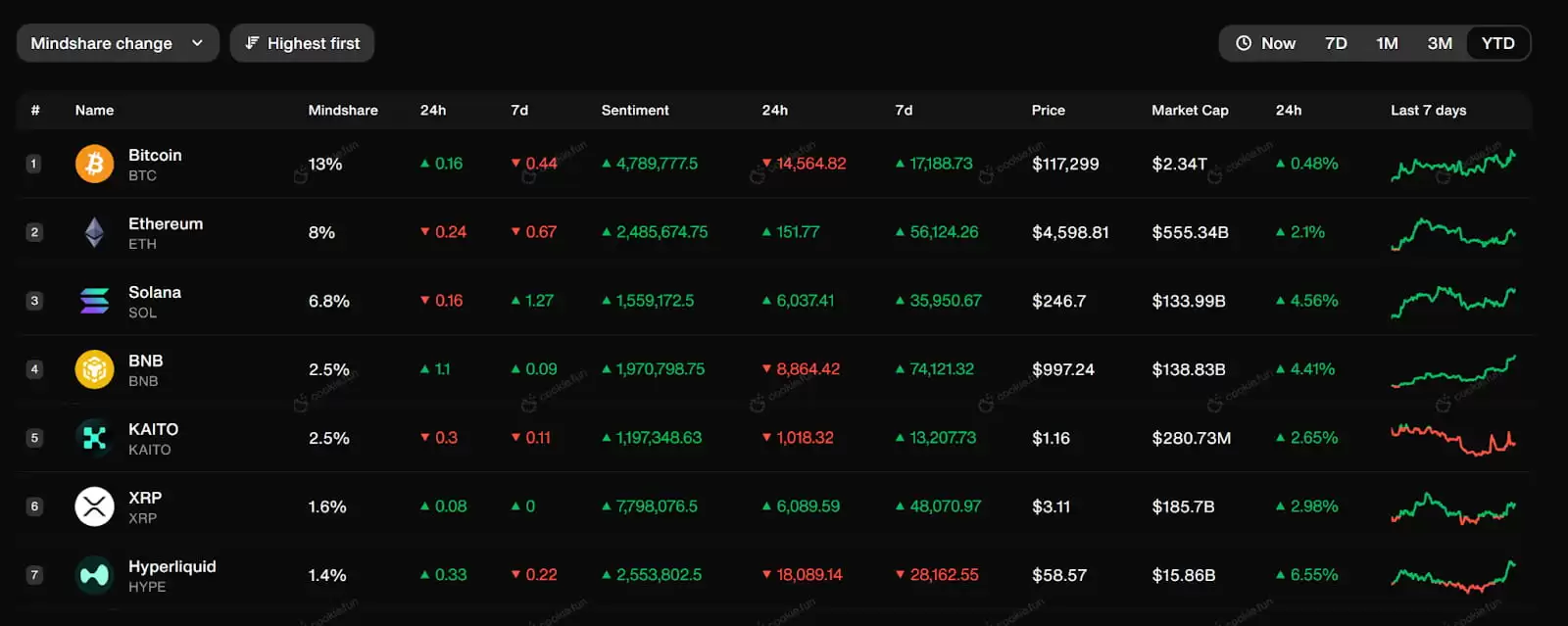1568x626 pixels.
Task: Open Bitcoin's last 7 days sparkline chart
Action: [1452, 165]
